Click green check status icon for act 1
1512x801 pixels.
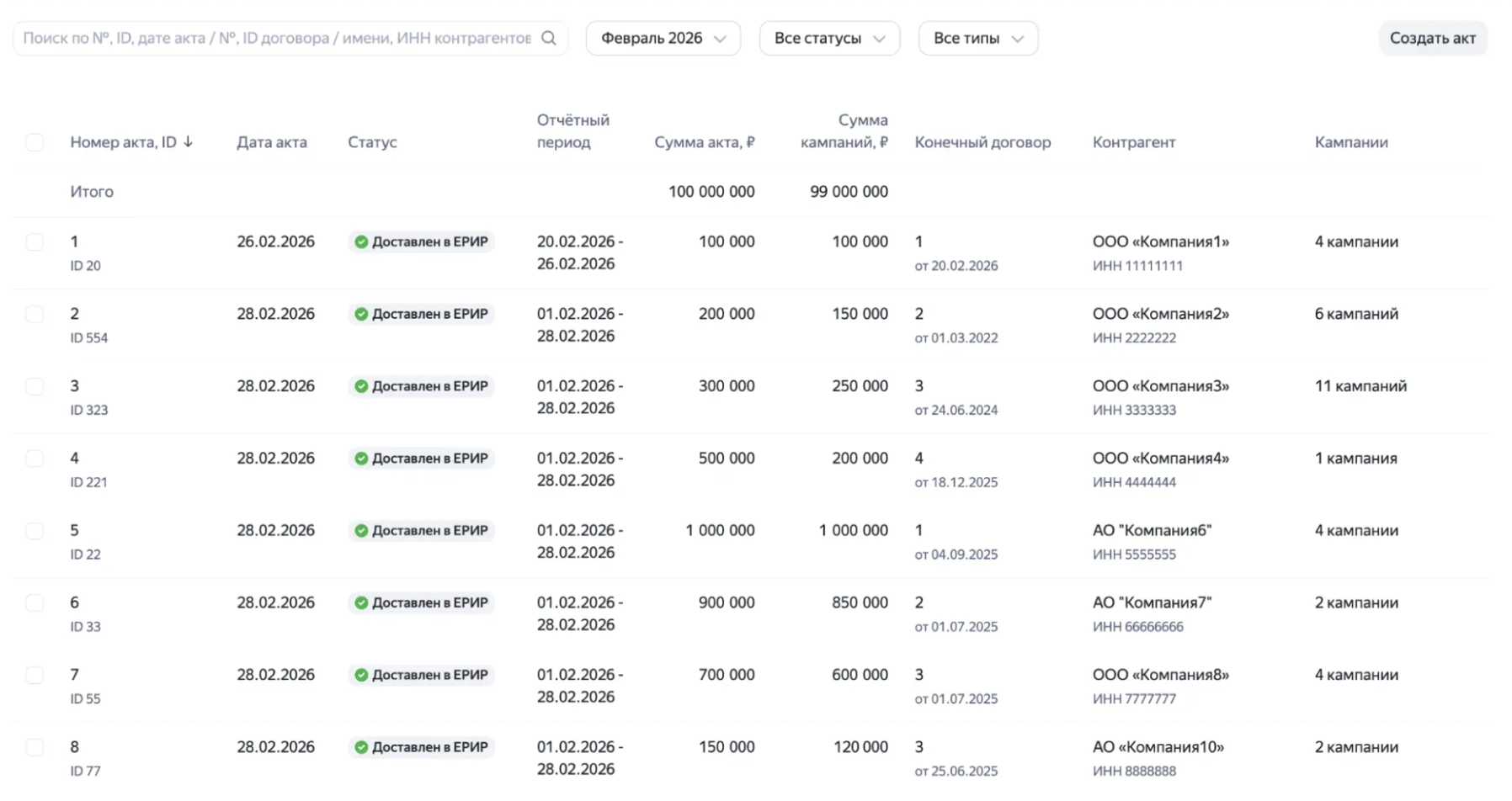click(361, 242)
